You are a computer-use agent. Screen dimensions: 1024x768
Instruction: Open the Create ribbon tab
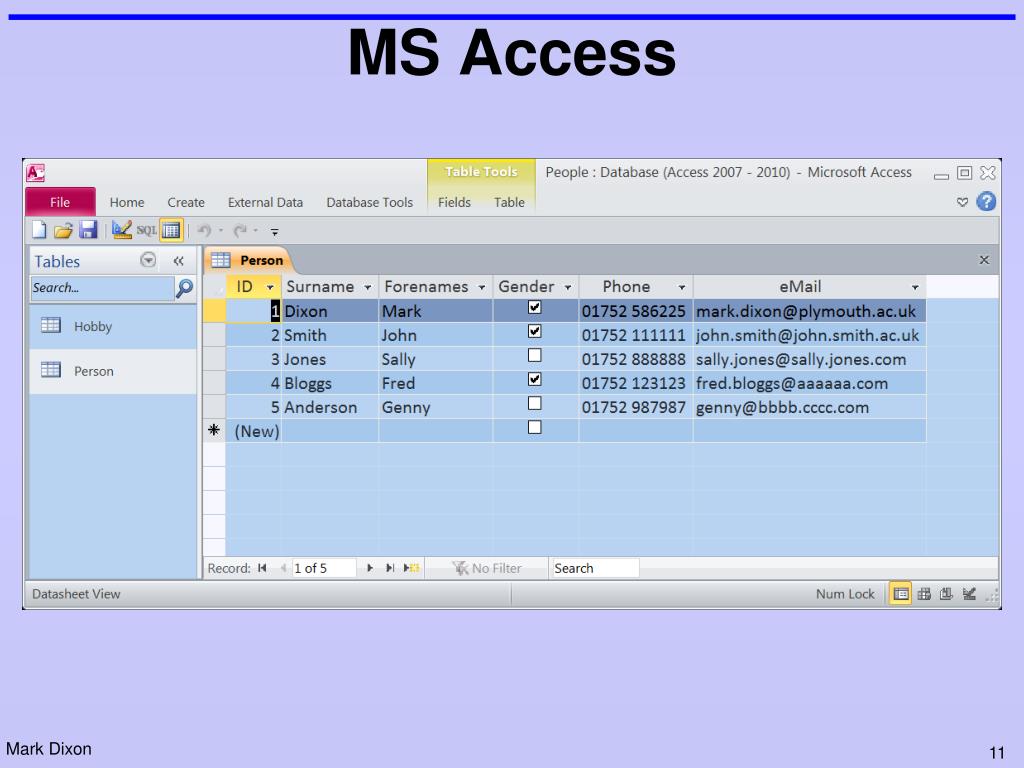[186, 202]
